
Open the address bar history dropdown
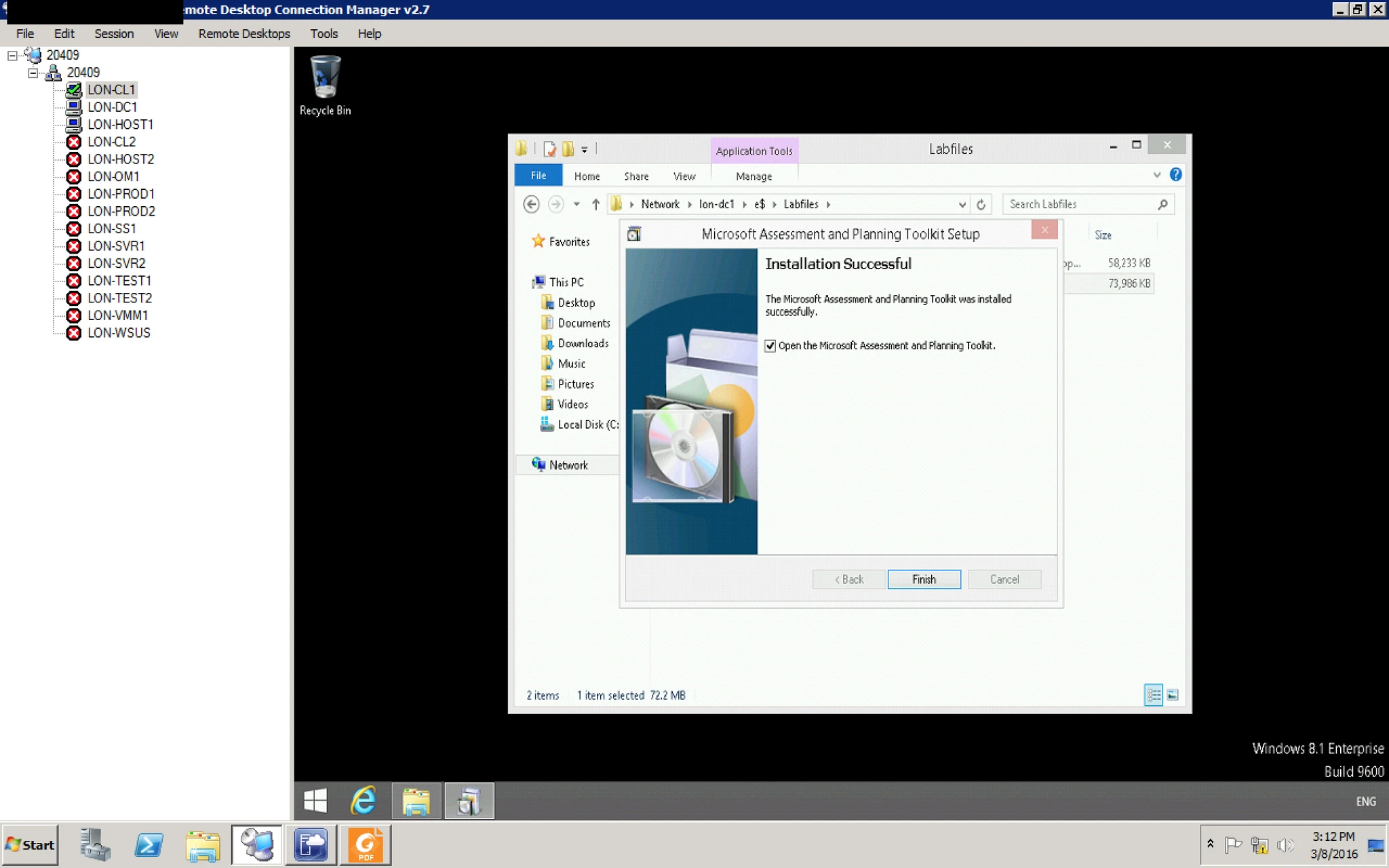click(x=962, y=204)
